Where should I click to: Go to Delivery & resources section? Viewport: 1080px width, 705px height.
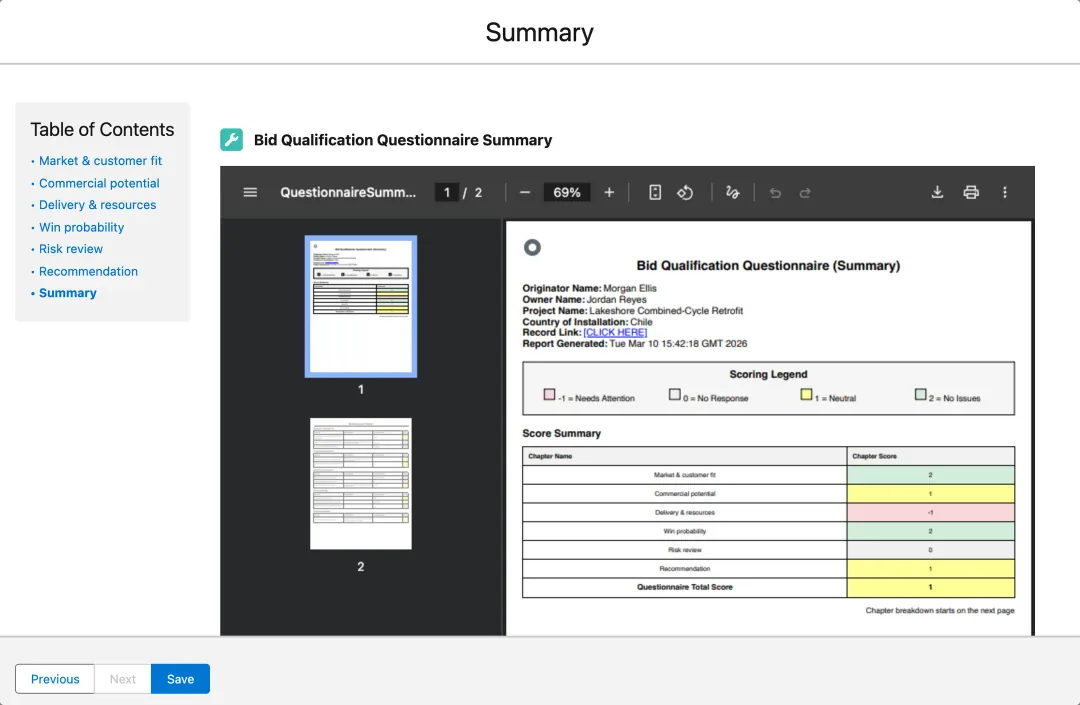point(97,204)
